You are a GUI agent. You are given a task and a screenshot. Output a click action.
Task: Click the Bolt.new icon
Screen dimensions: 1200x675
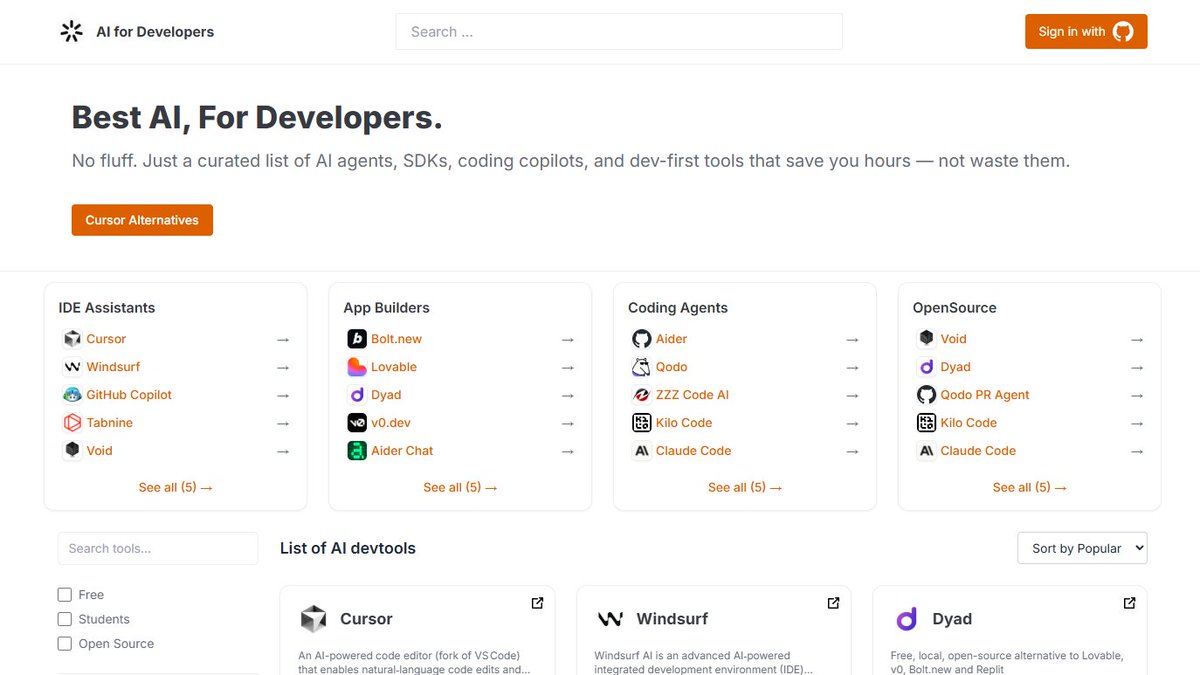[x=357, y=339]
